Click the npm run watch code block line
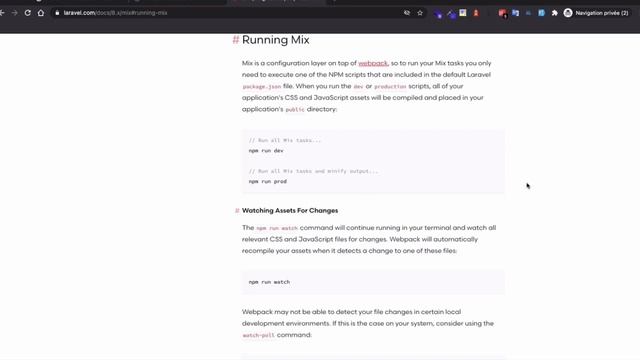This screenshot has width=640, height=360. [x=269, y=282]
